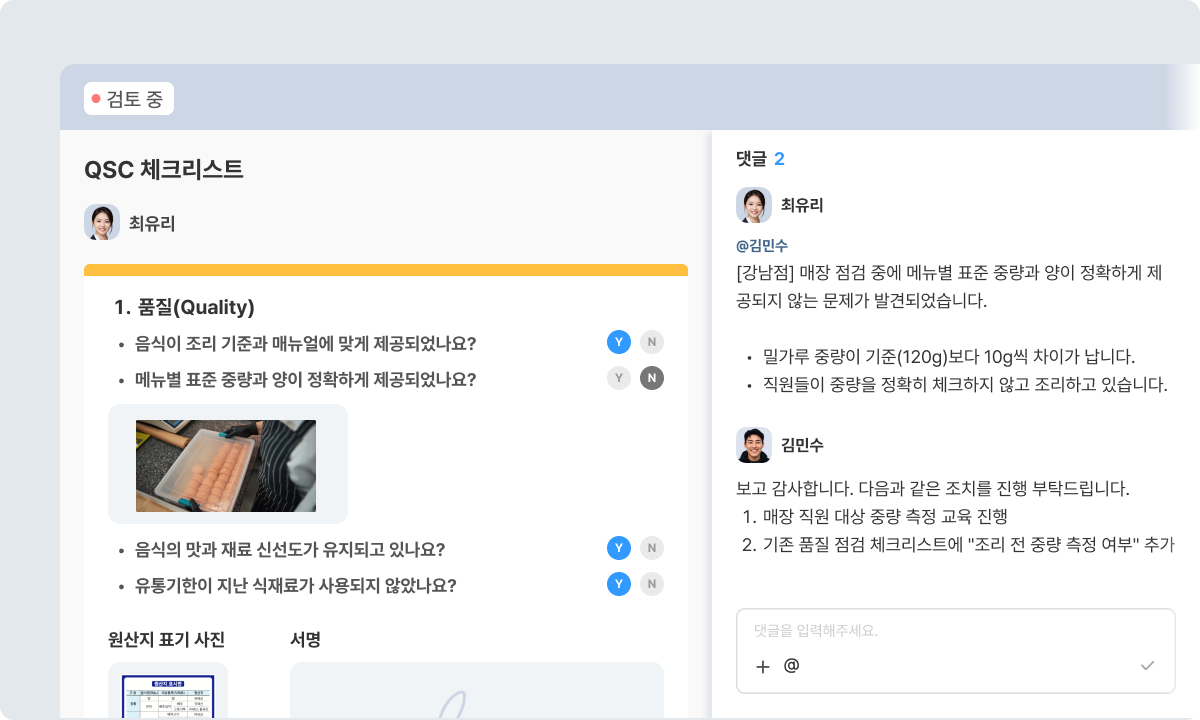Click question text 메뉴별 표준 중량과 양이 정확하게 제공되었나요?
Viewport: 1200px width, 720px height.
305,379
